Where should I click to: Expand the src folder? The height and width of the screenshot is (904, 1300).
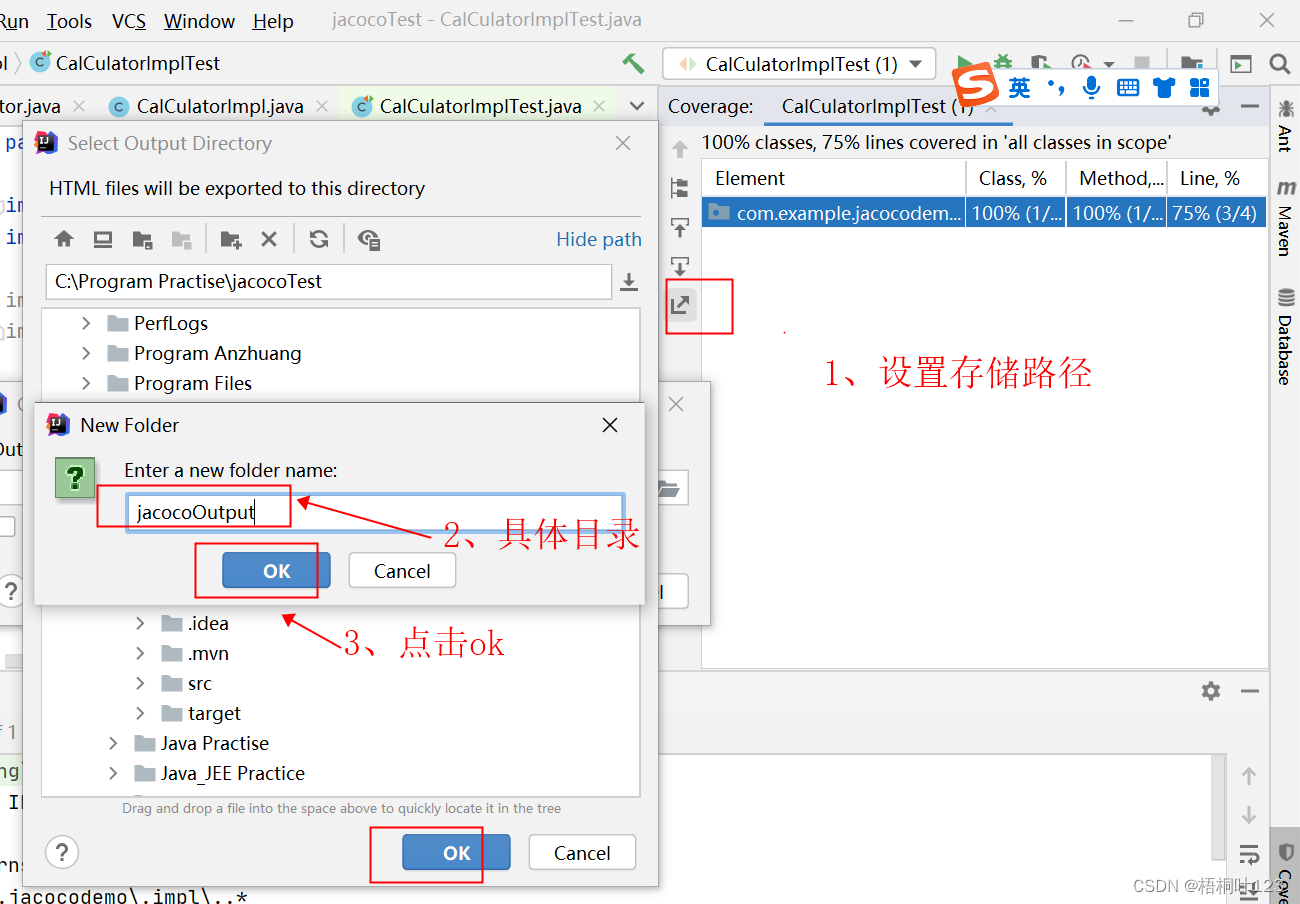point(140,683)
